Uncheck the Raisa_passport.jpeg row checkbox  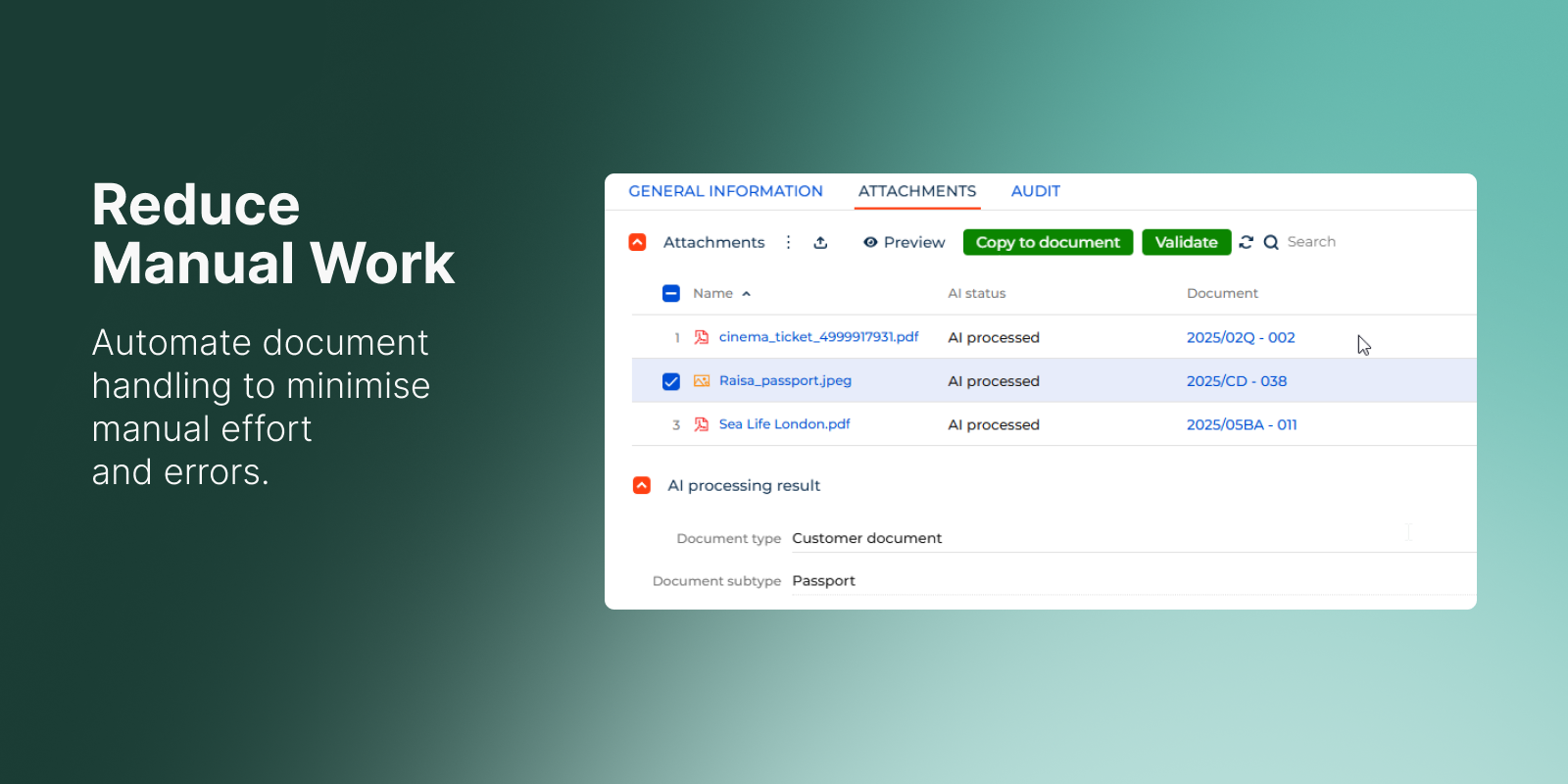(x=671, y=381)
